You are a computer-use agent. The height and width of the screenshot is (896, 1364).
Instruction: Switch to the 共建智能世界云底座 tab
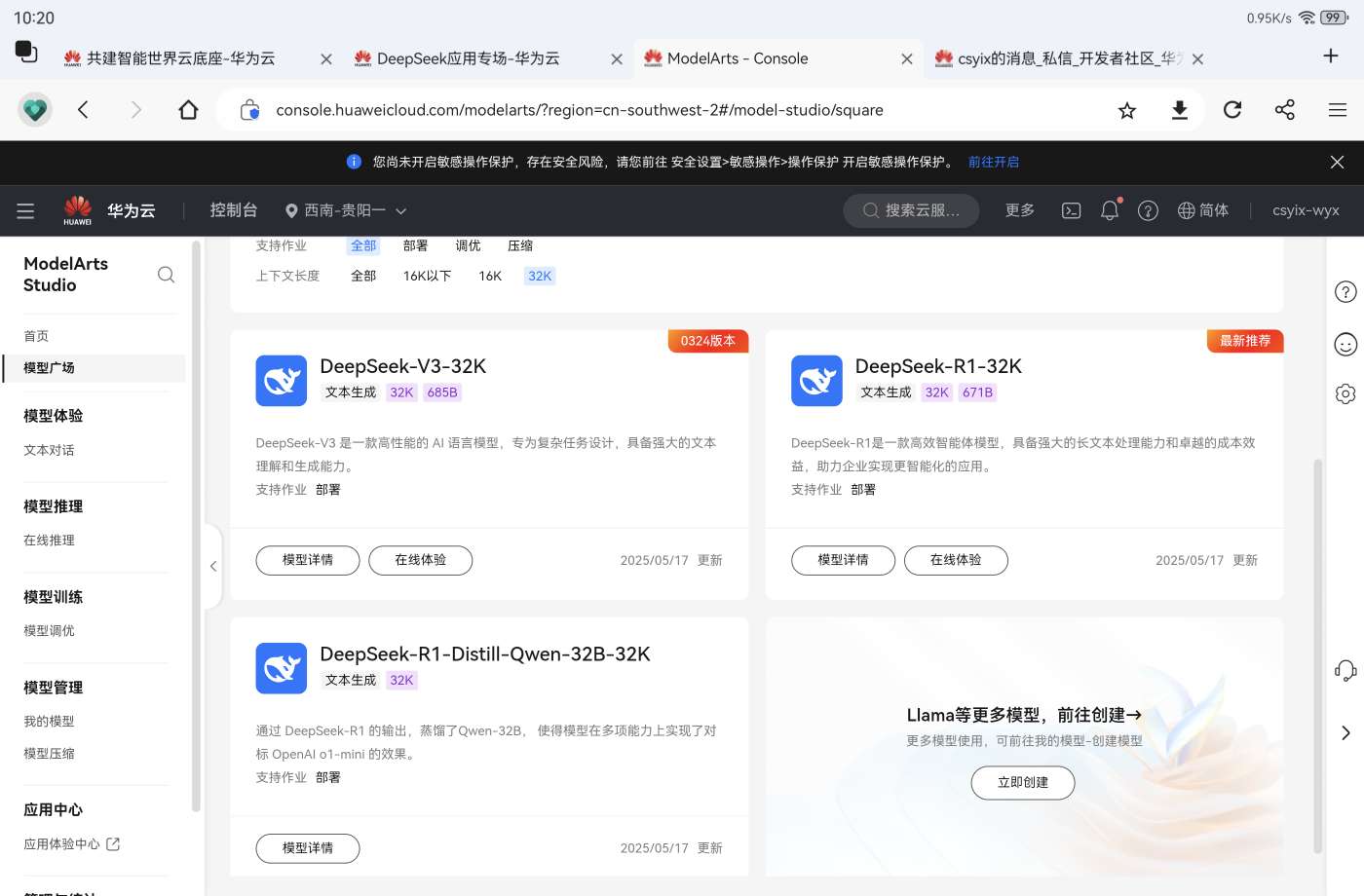pyautogui.click(x=181, y=58)
